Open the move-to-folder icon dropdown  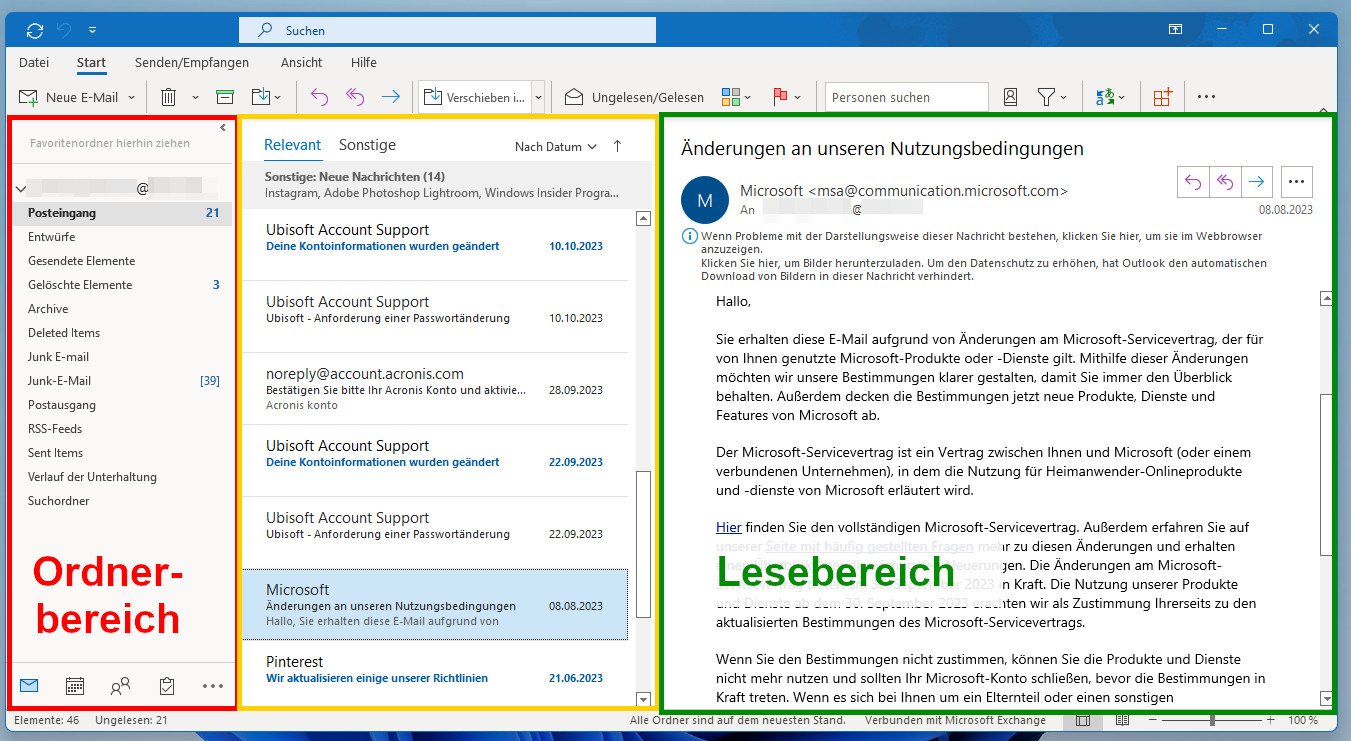(266, 97)
